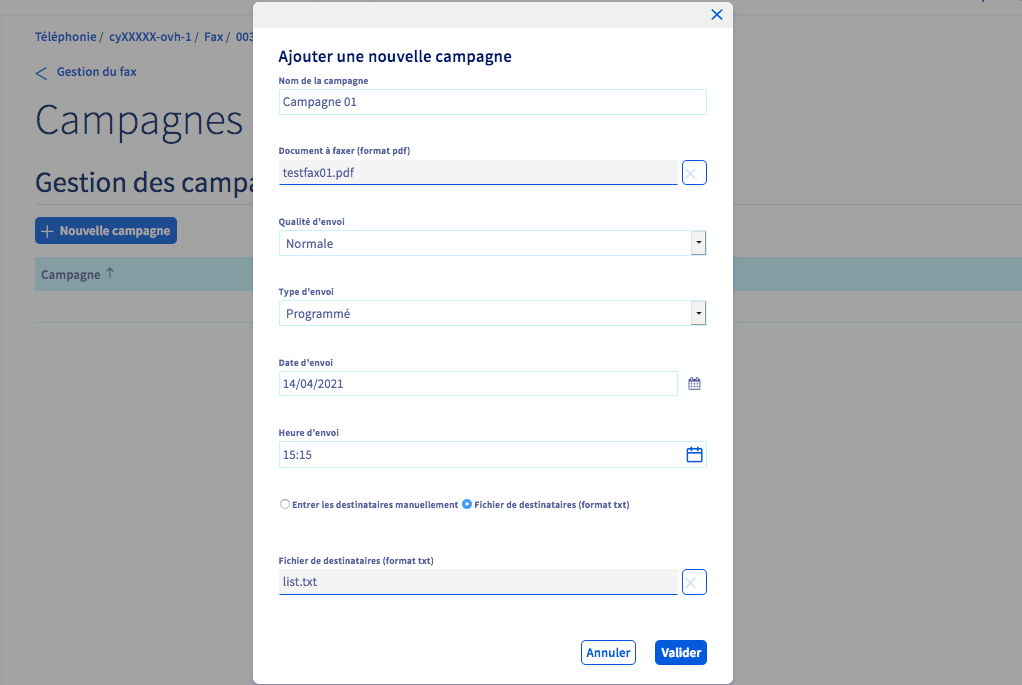Click the sort arrow on Campagne column
The image size is (1022, 685).
tap(109, 274)
